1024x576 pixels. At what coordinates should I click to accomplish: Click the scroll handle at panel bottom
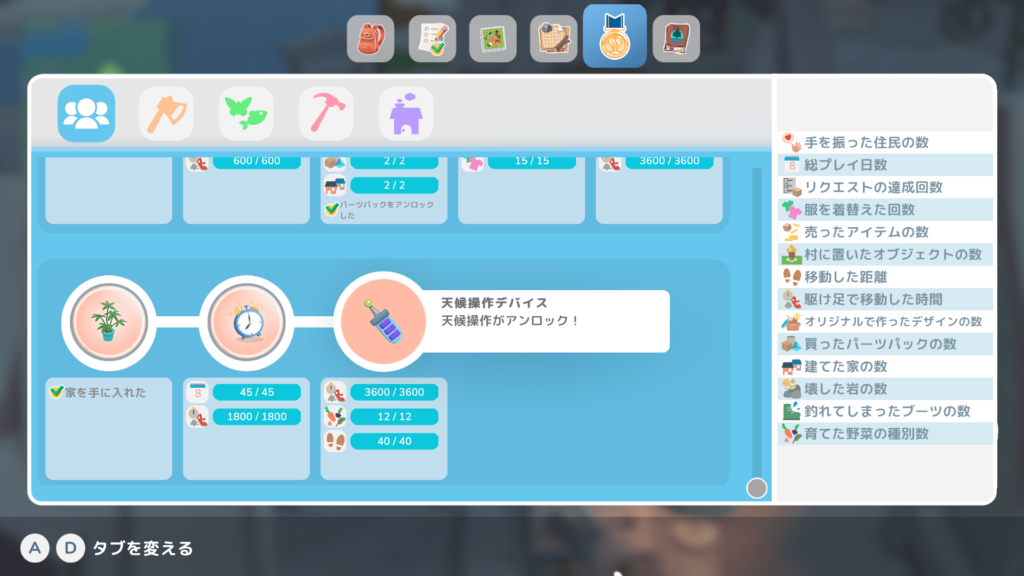756,488
